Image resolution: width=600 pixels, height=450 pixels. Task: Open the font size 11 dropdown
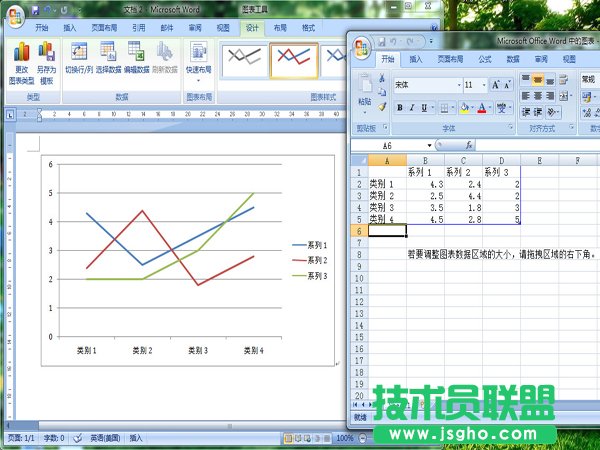click(484, 85)
